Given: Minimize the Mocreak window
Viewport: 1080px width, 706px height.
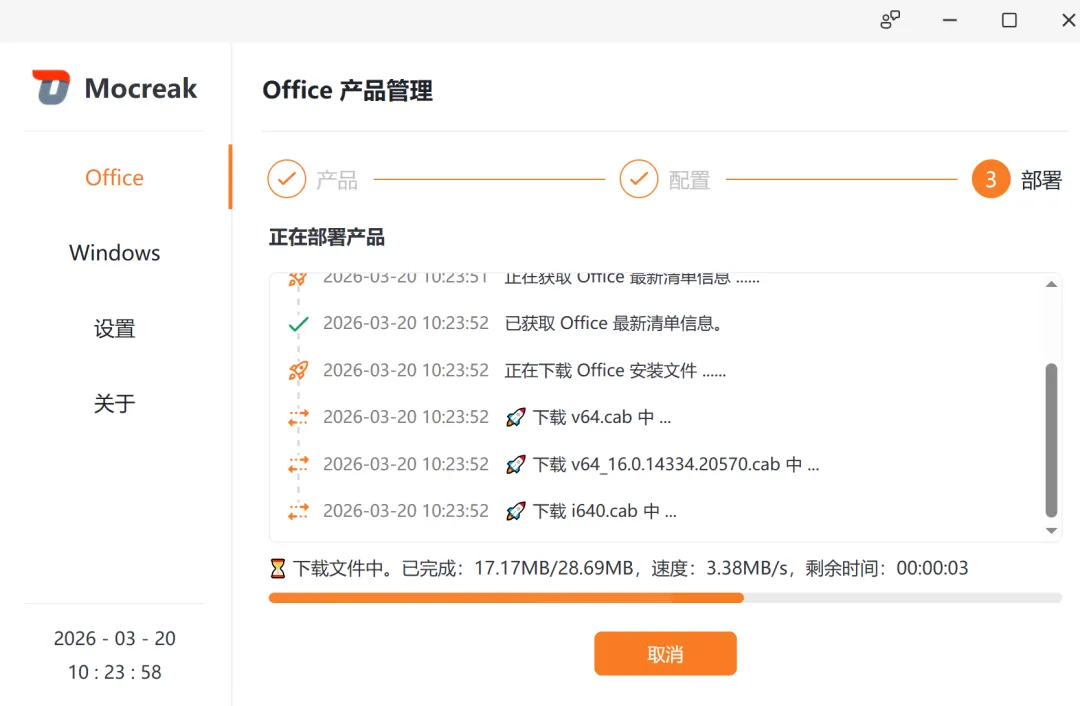Looking at the screenshot, I should click(950, 21).
